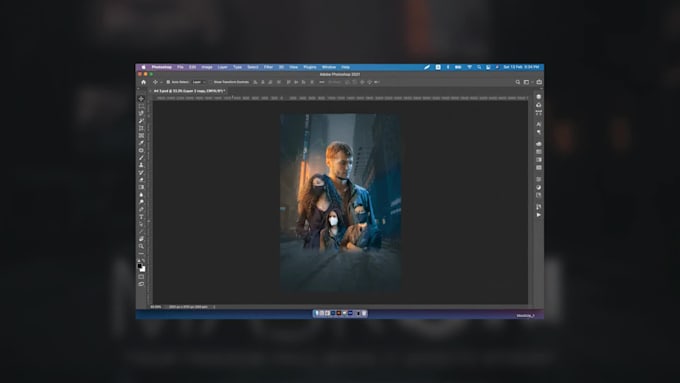This screenshot has width=680, height=383.
Task: Select the Blur tool
Action: coord(141,194)
